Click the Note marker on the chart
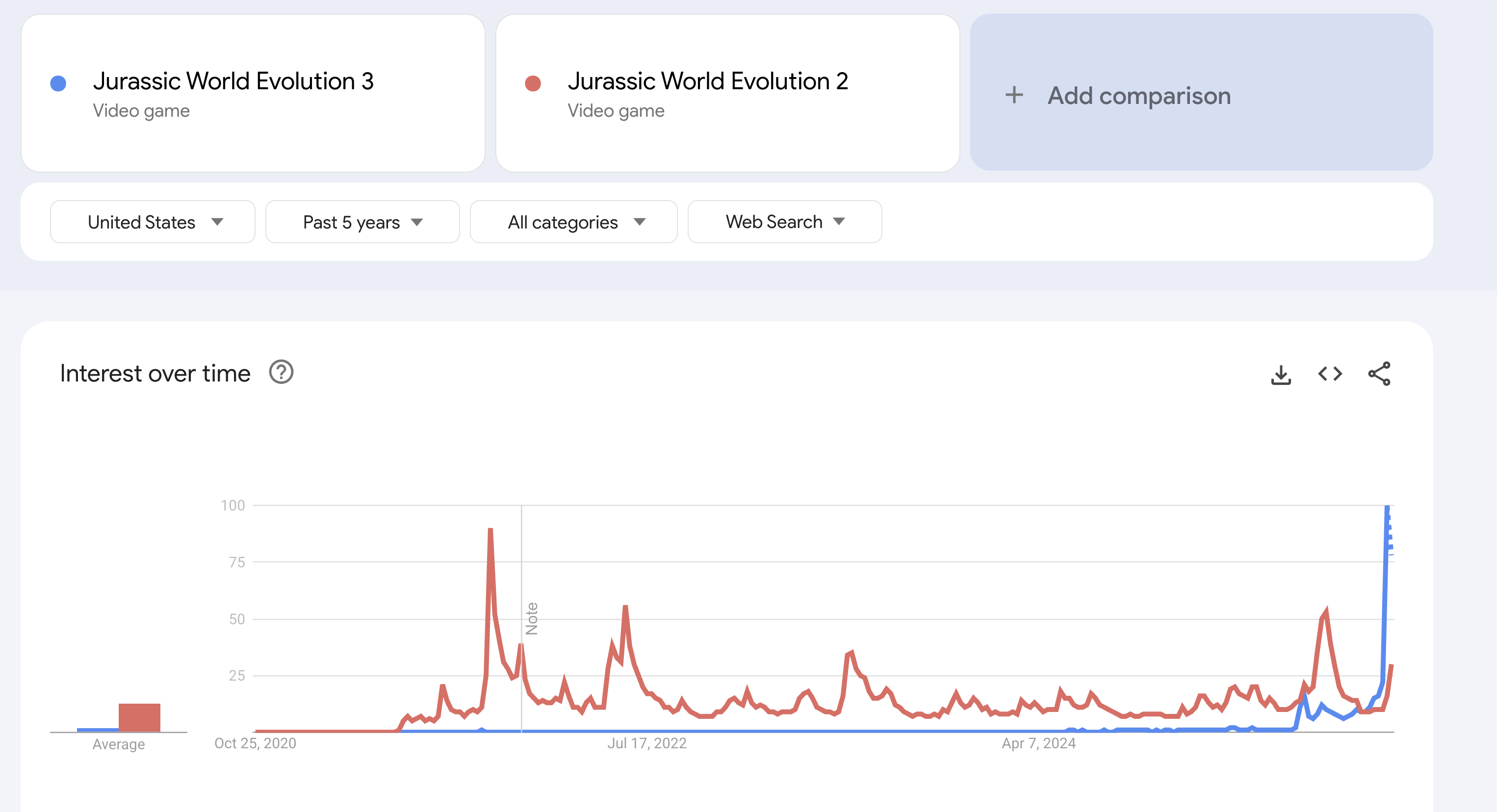The image size is (1497, 812). pyautogui.click(x=531, y=619)
